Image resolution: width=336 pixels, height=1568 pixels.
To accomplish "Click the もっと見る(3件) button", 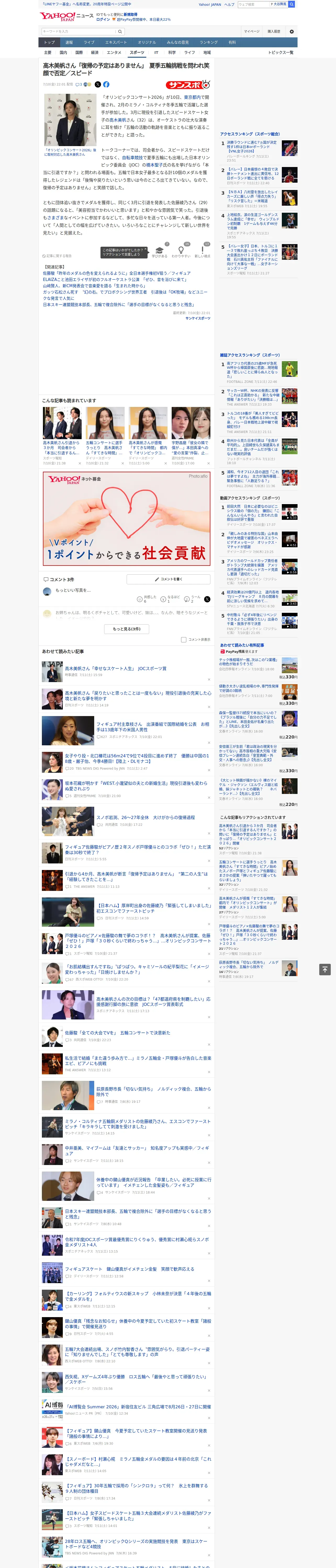I will click(126, 629).
